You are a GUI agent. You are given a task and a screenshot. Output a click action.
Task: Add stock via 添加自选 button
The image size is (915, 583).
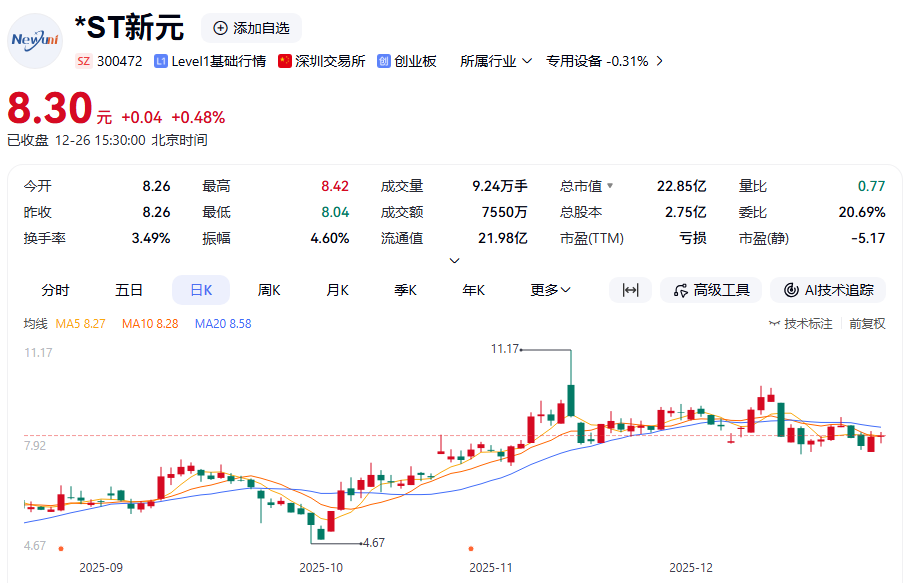[x=251, y=28]
